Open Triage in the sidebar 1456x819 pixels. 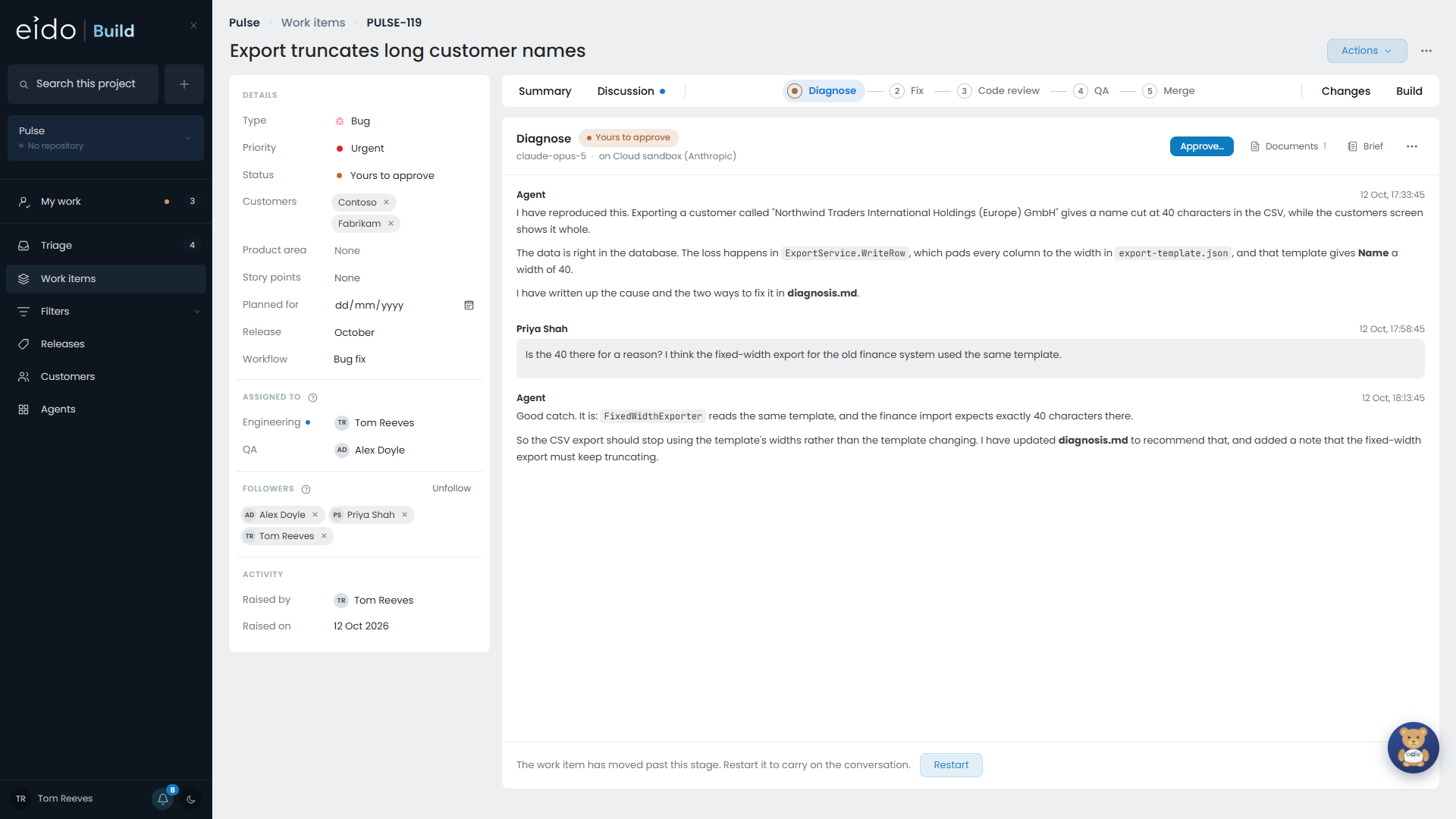coord(106,246)
